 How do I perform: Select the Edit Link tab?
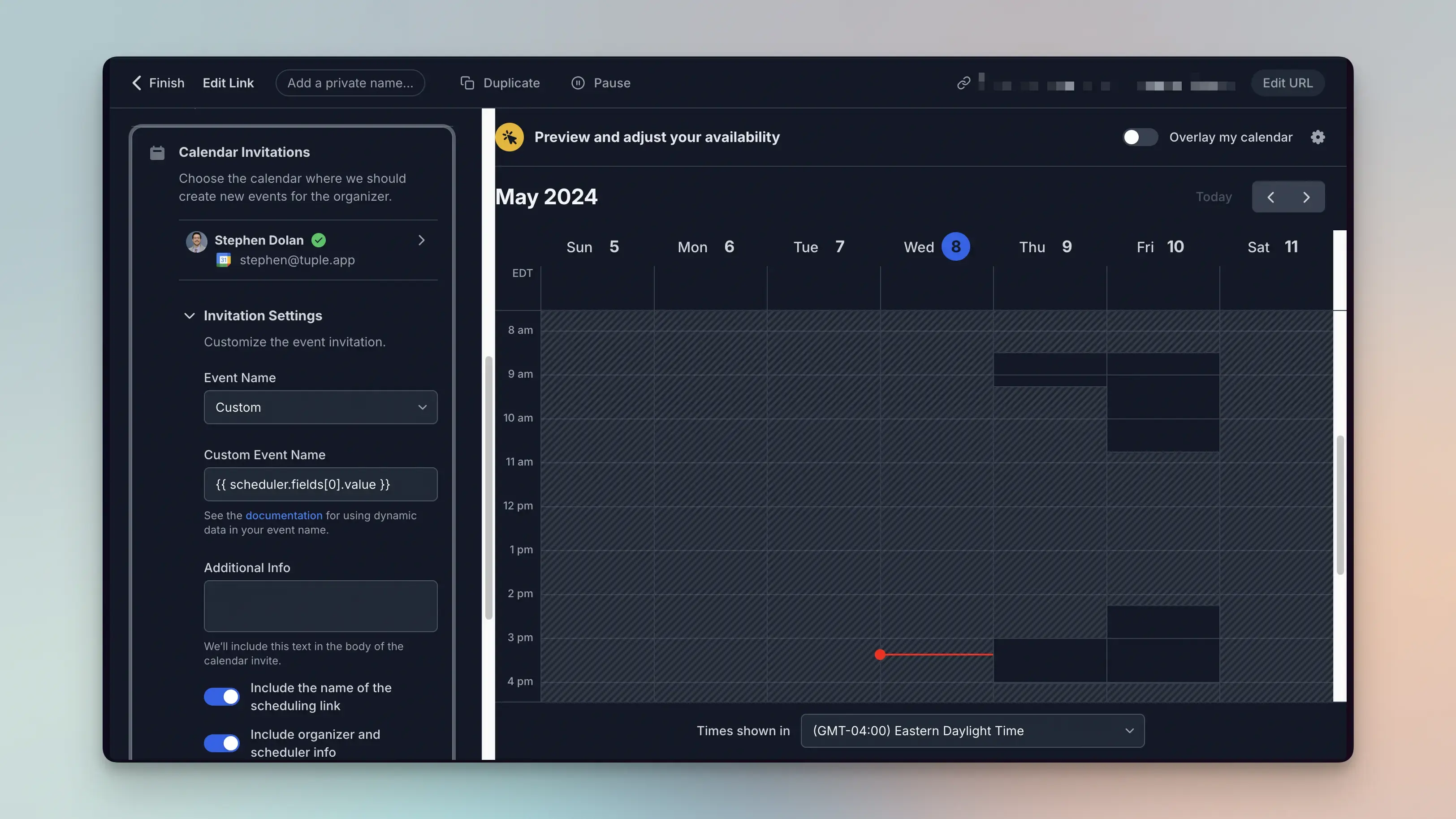tap(228, 83)
